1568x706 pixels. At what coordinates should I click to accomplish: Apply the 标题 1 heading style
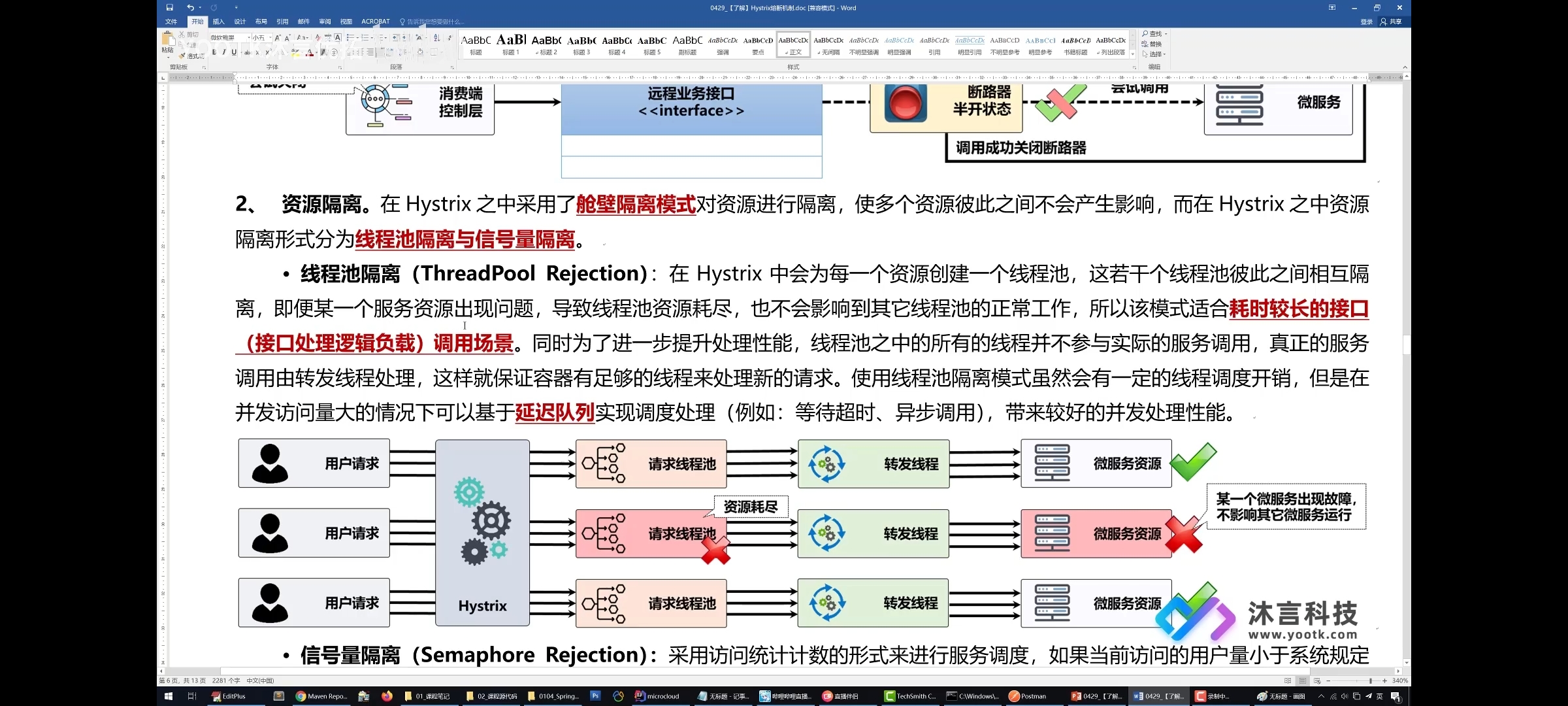(x=511, y=44)
